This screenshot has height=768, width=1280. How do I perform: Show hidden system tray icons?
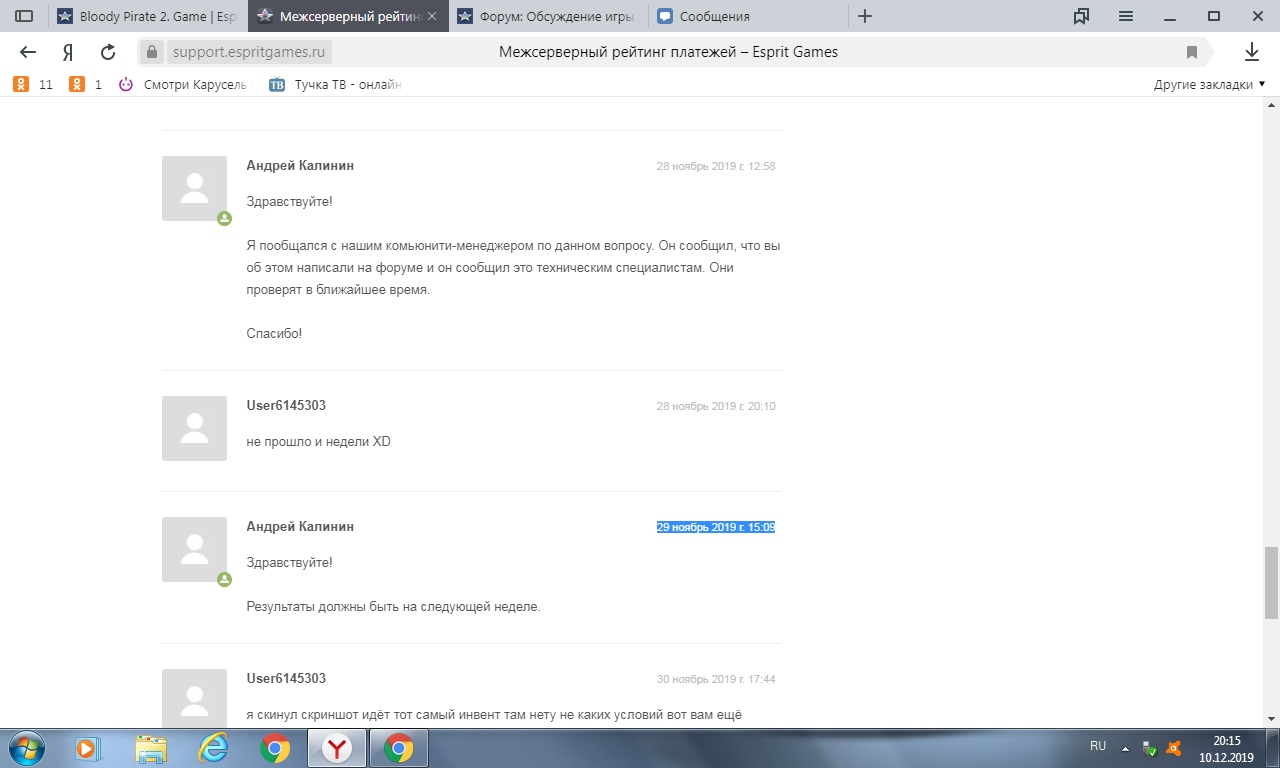(x=1125, y=748)
